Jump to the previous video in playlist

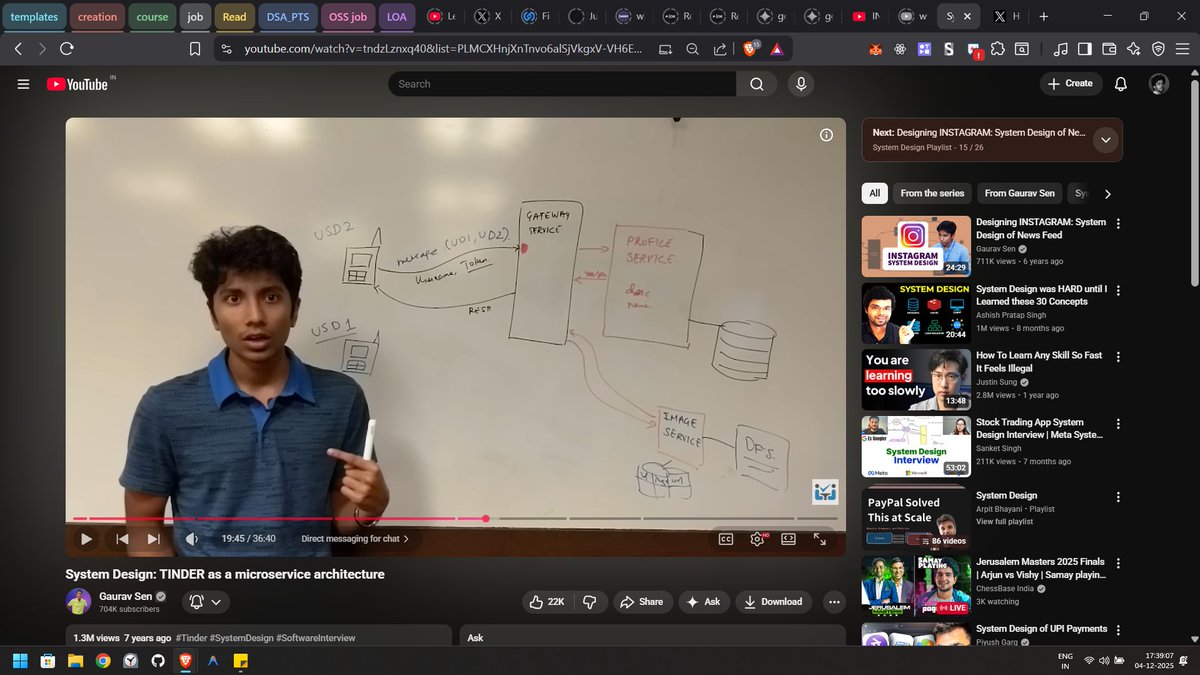point(122,539)
